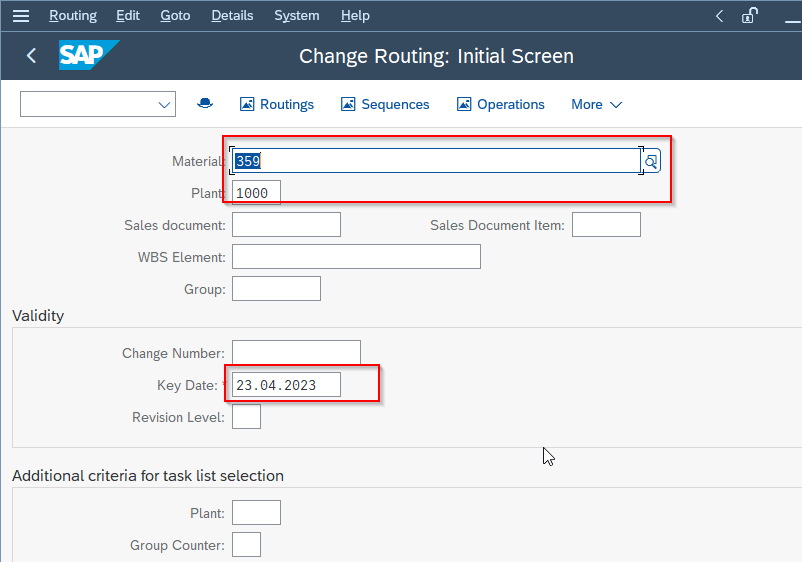Expand the More toolbar menu

[x=596, y=104]
